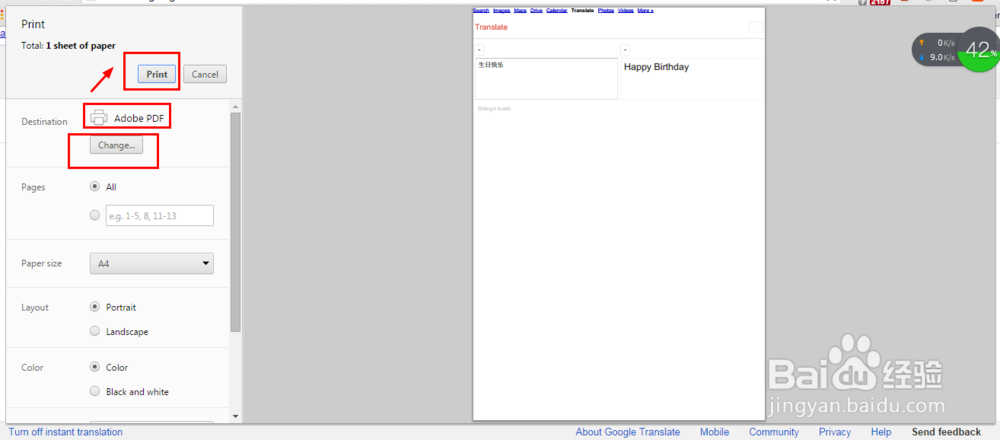Image resolution: width=1000 pixels, height=440 pixels.
Task: Click the blue download speed arrow
Action: [x=921, y=57]
